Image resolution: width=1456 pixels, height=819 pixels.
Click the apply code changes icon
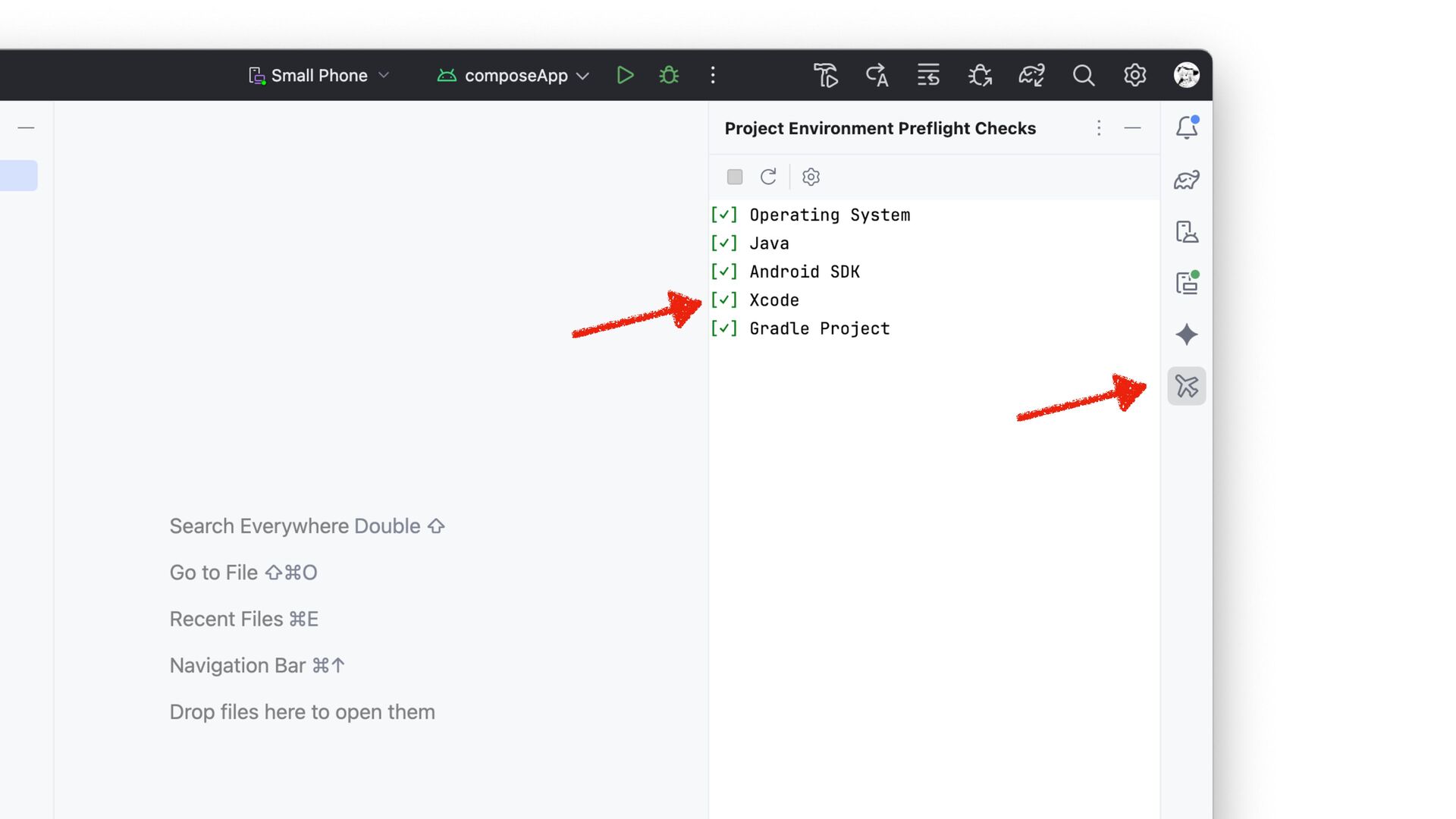[928, 75]
